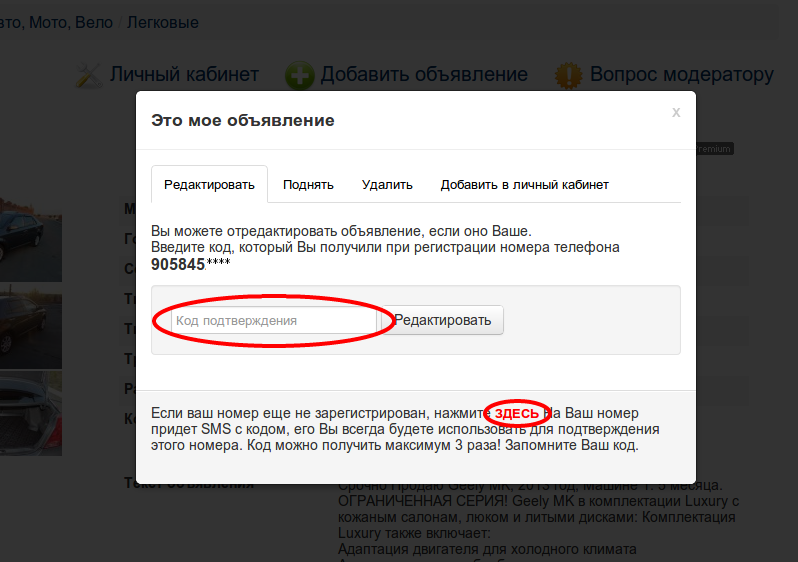Close the dialog with the x icon

pos(676,112)
